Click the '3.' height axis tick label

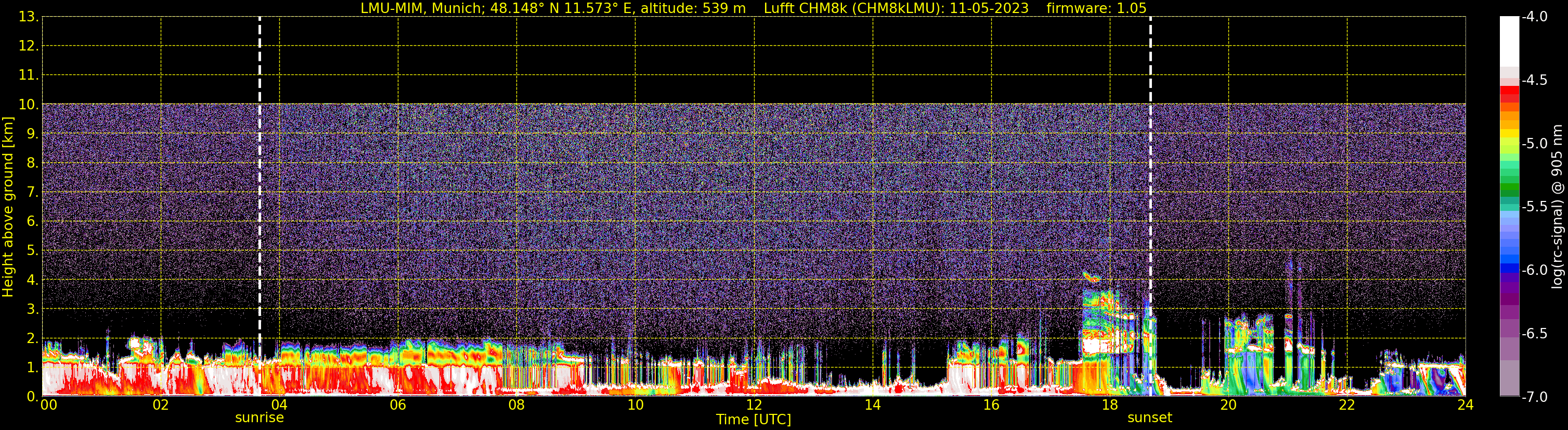(32, 309)
